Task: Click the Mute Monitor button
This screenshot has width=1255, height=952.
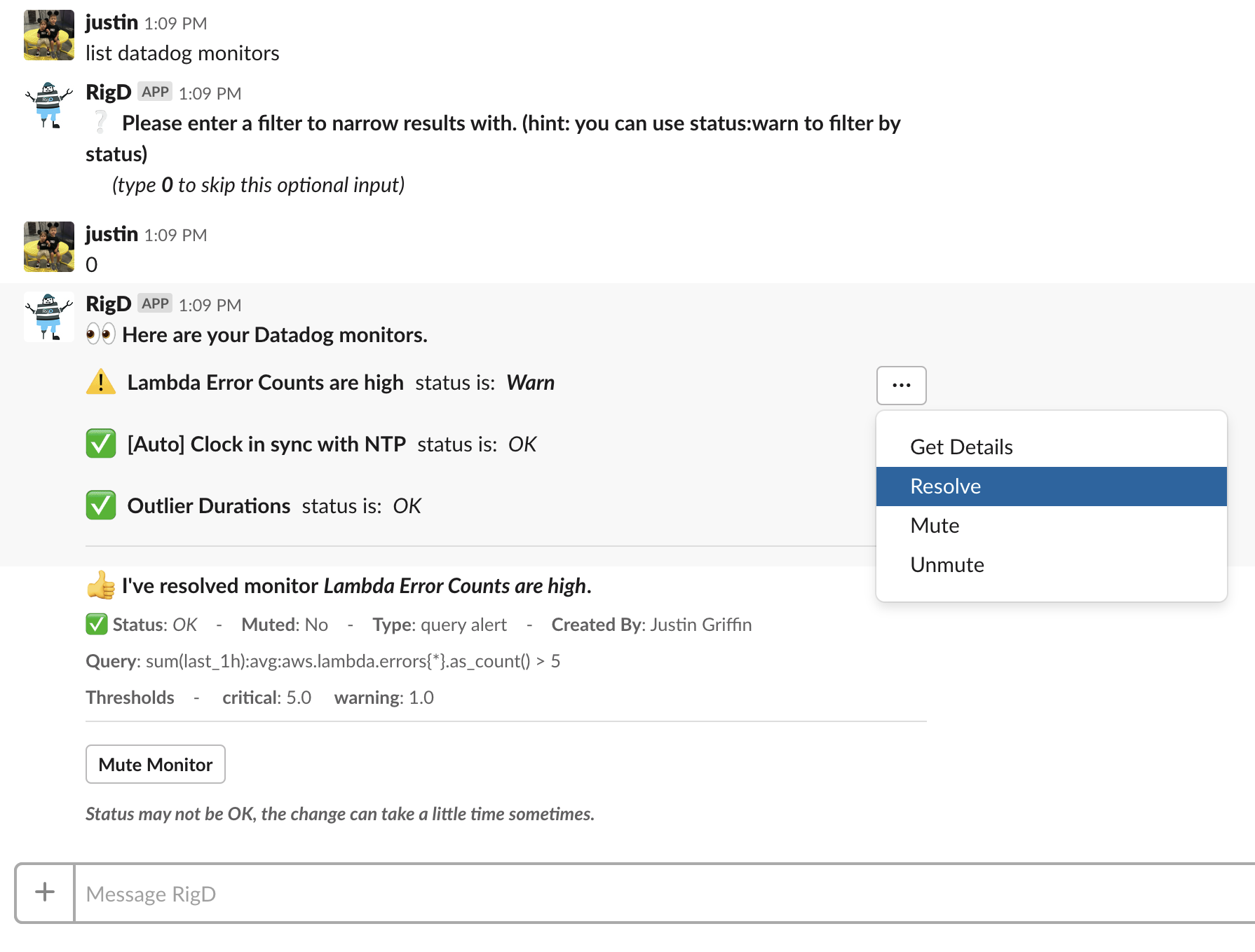Action: [x=155, y=764]
